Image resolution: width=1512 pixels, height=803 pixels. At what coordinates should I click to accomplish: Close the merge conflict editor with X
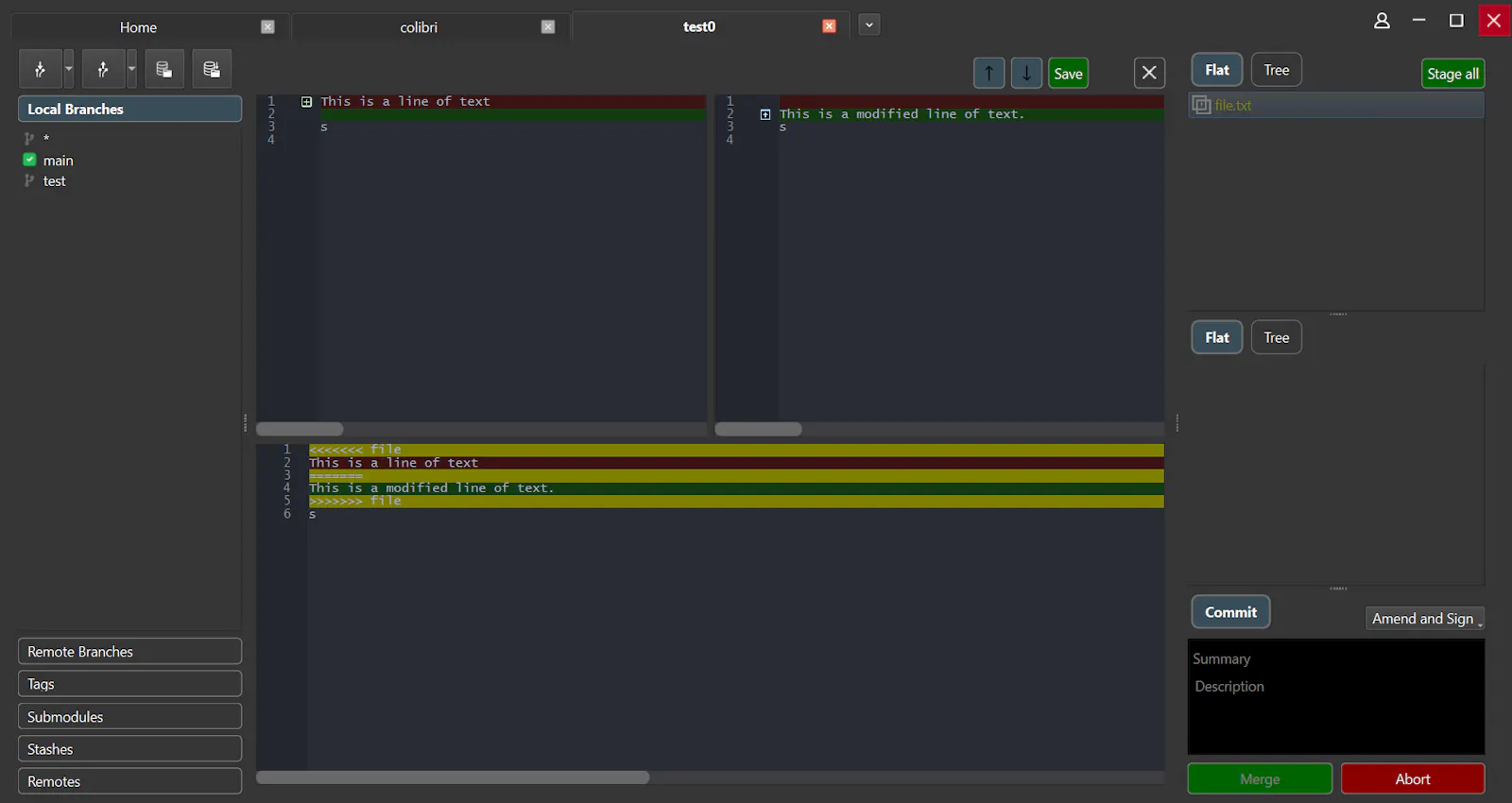coord(1149,73)
